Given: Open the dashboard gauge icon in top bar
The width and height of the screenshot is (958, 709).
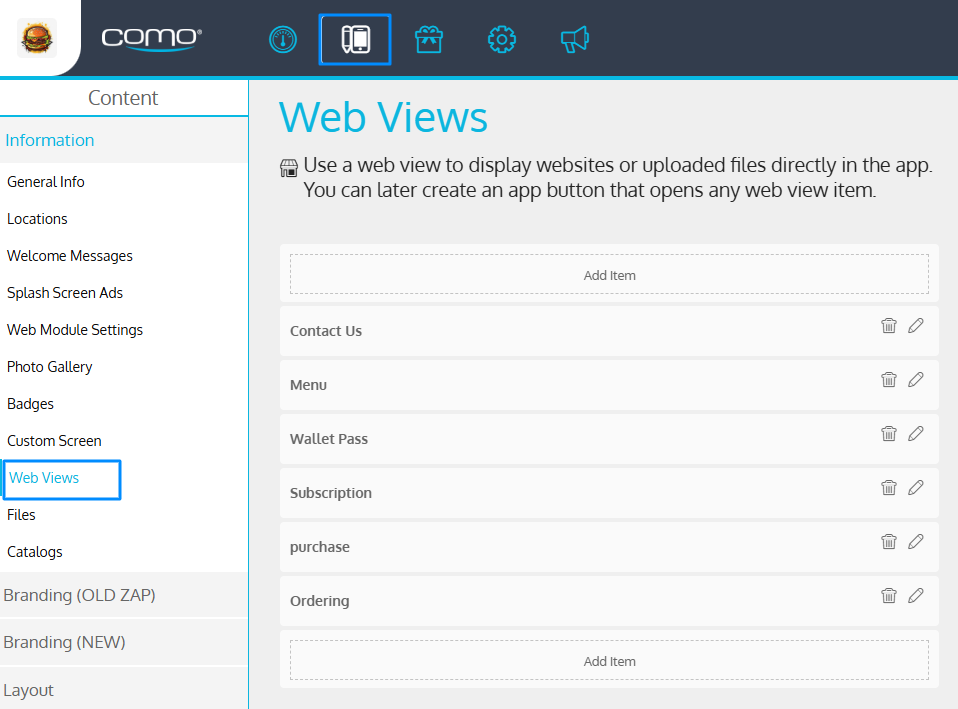Looking at the screenshot, I should 283,40.
